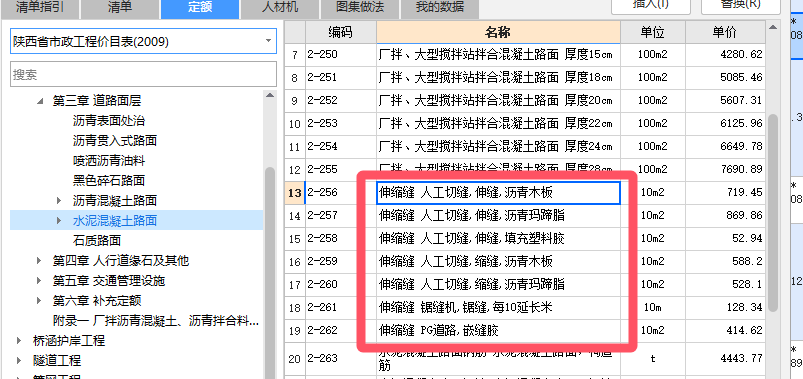
Task: Expand the 桥涵护岸工程 node
Action: (x=19, y=341)
